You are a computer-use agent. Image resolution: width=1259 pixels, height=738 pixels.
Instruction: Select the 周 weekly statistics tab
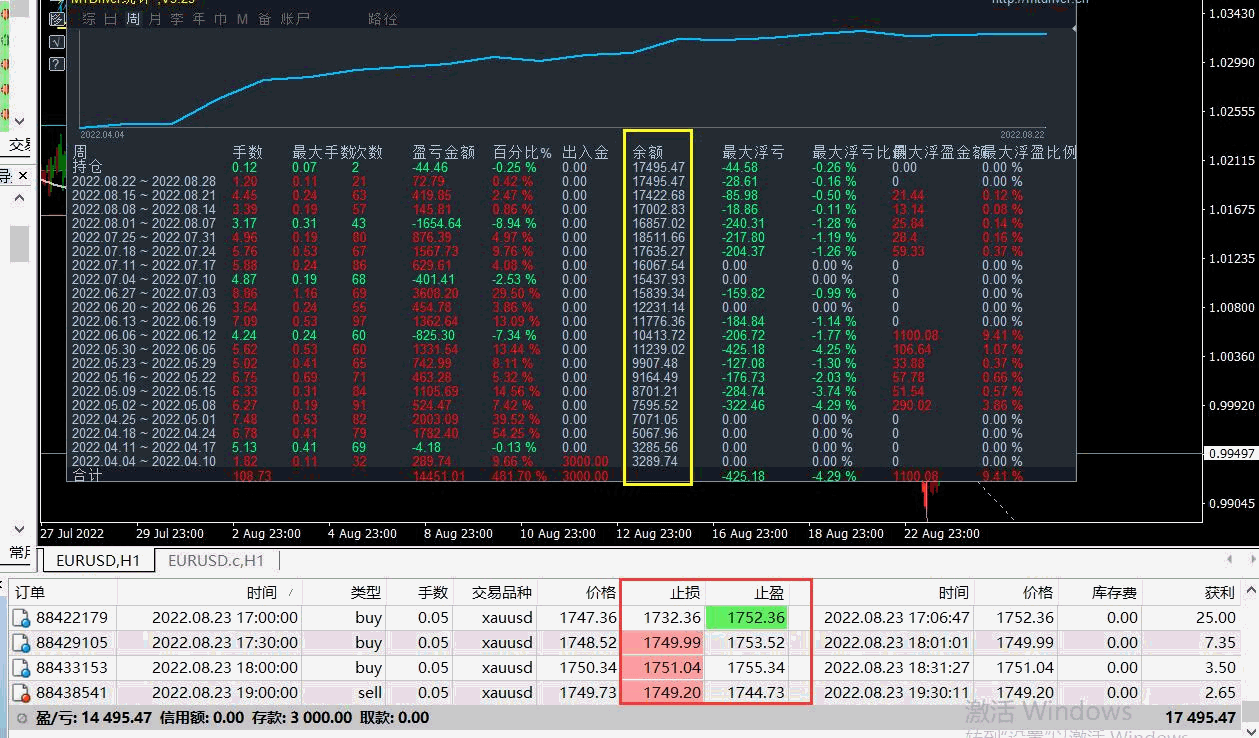133,19
